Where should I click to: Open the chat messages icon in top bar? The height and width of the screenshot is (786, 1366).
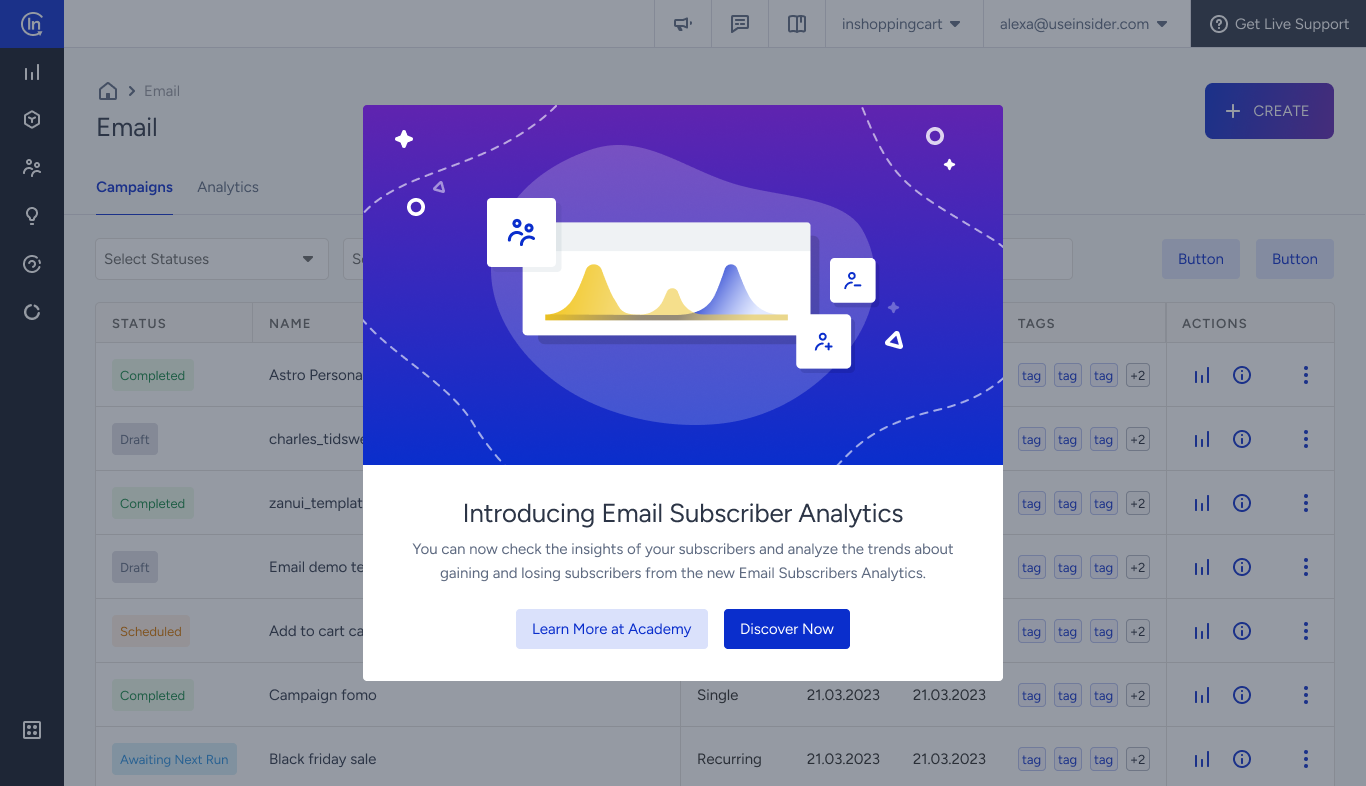click(740, 24)
